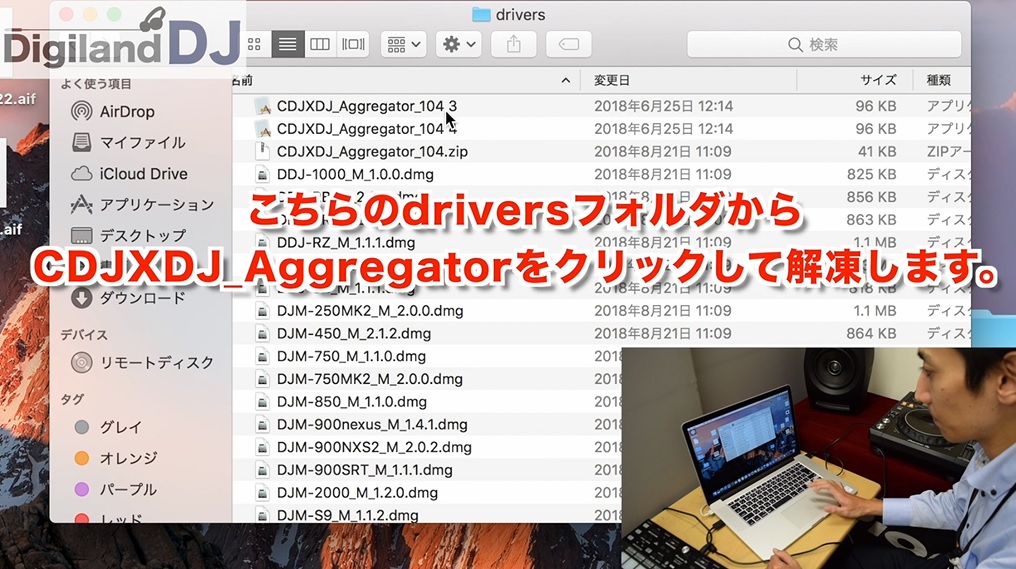Screen dimensions: 1016x569
Task: Select file CDJXDJ_Aggregator_104 3
Action: 366,106
